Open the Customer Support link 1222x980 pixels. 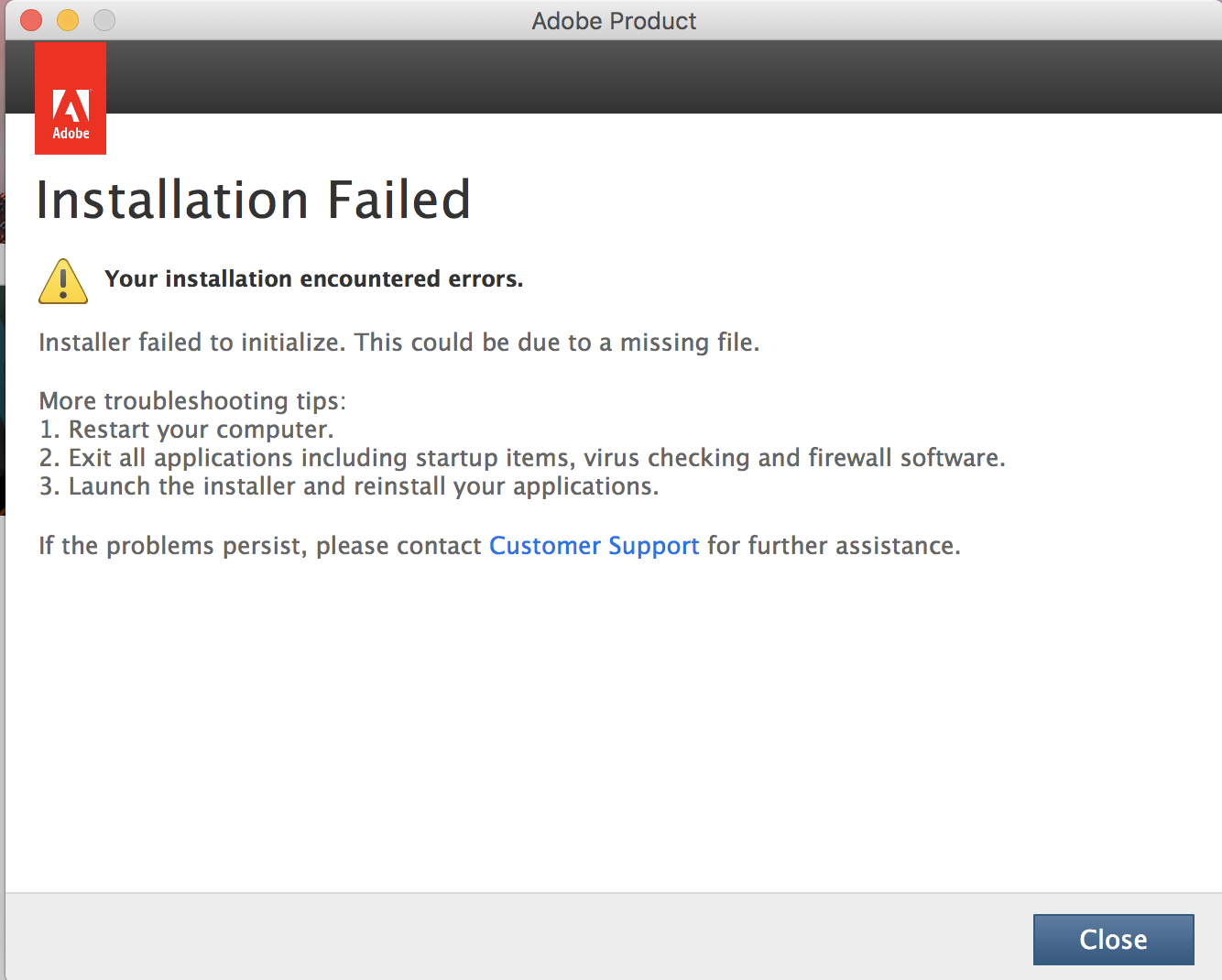coord(594,545)
